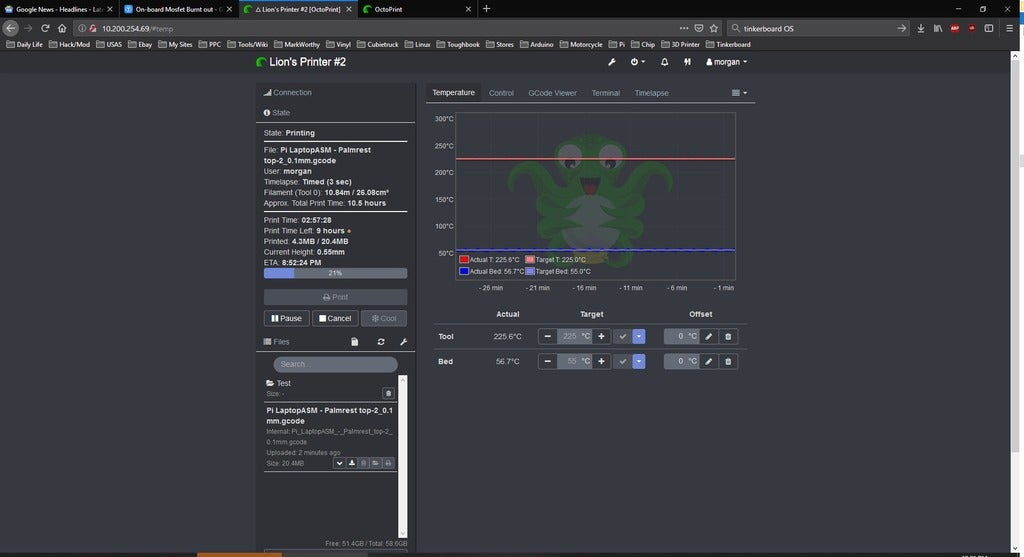This screenshot has height=557, width=1024.
Task: Decrease Bed target temperature with minus button
Action: [548, 361]
